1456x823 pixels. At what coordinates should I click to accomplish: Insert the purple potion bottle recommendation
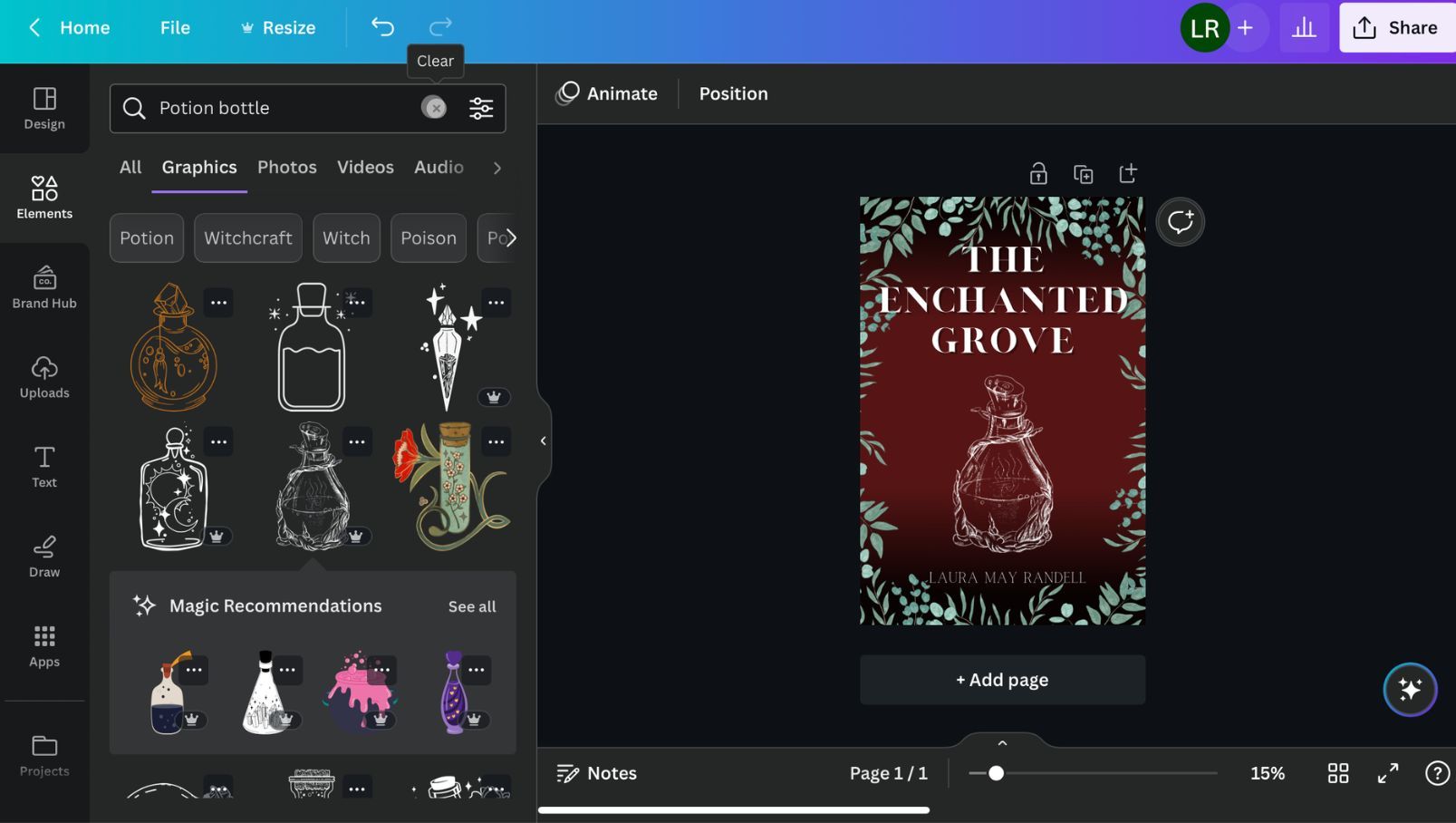[453, 692]
